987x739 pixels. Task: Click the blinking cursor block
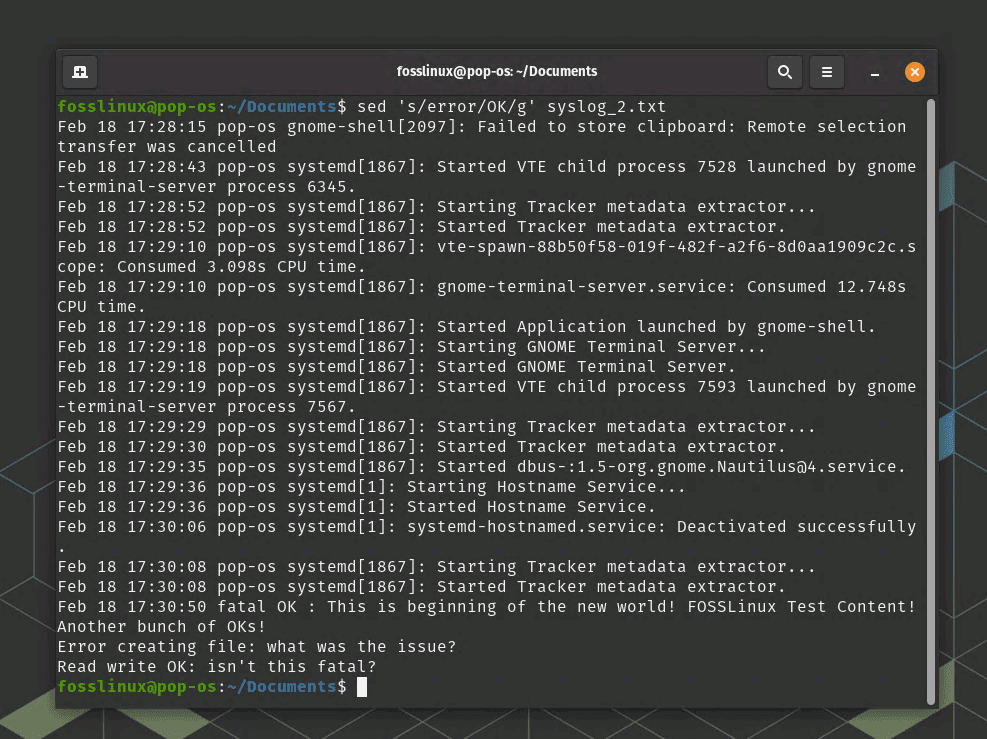coord(363,687)
